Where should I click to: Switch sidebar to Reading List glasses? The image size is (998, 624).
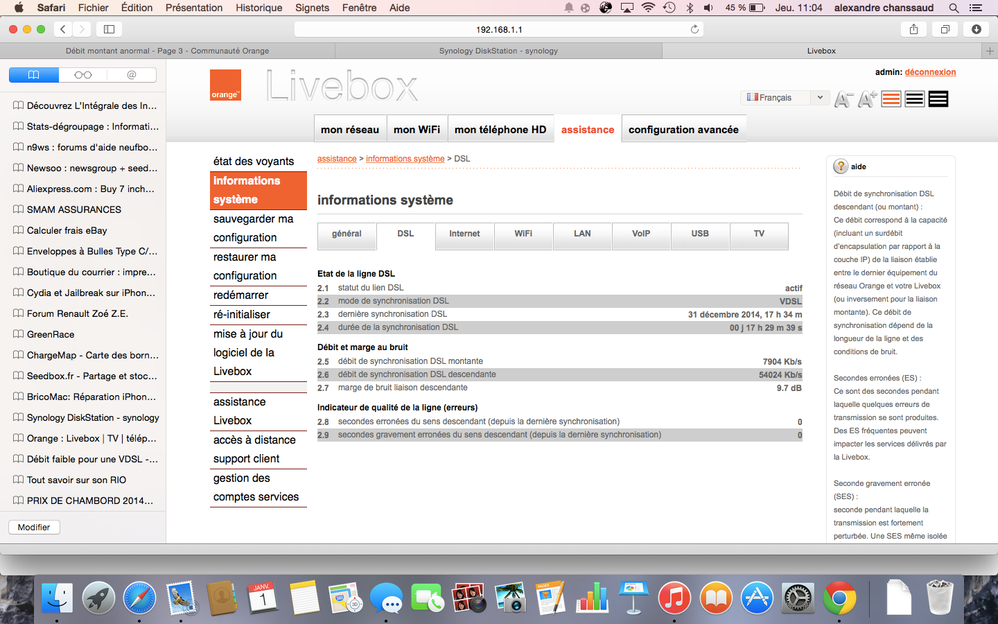coord(83,75)
